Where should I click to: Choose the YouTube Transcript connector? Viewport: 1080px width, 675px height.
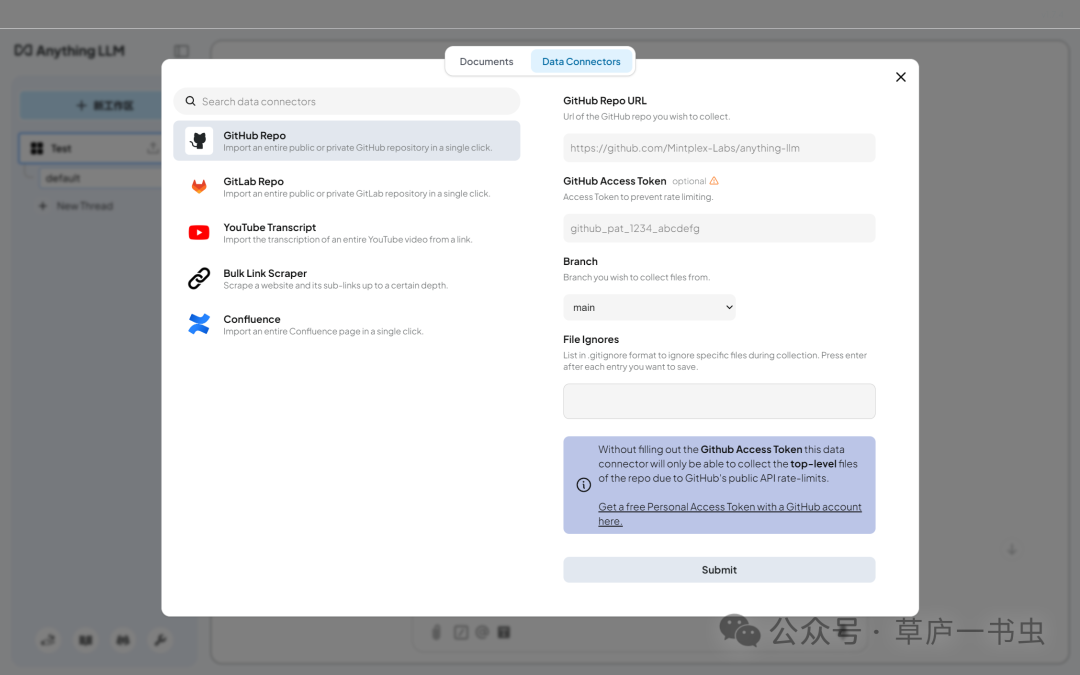(346, 233)
